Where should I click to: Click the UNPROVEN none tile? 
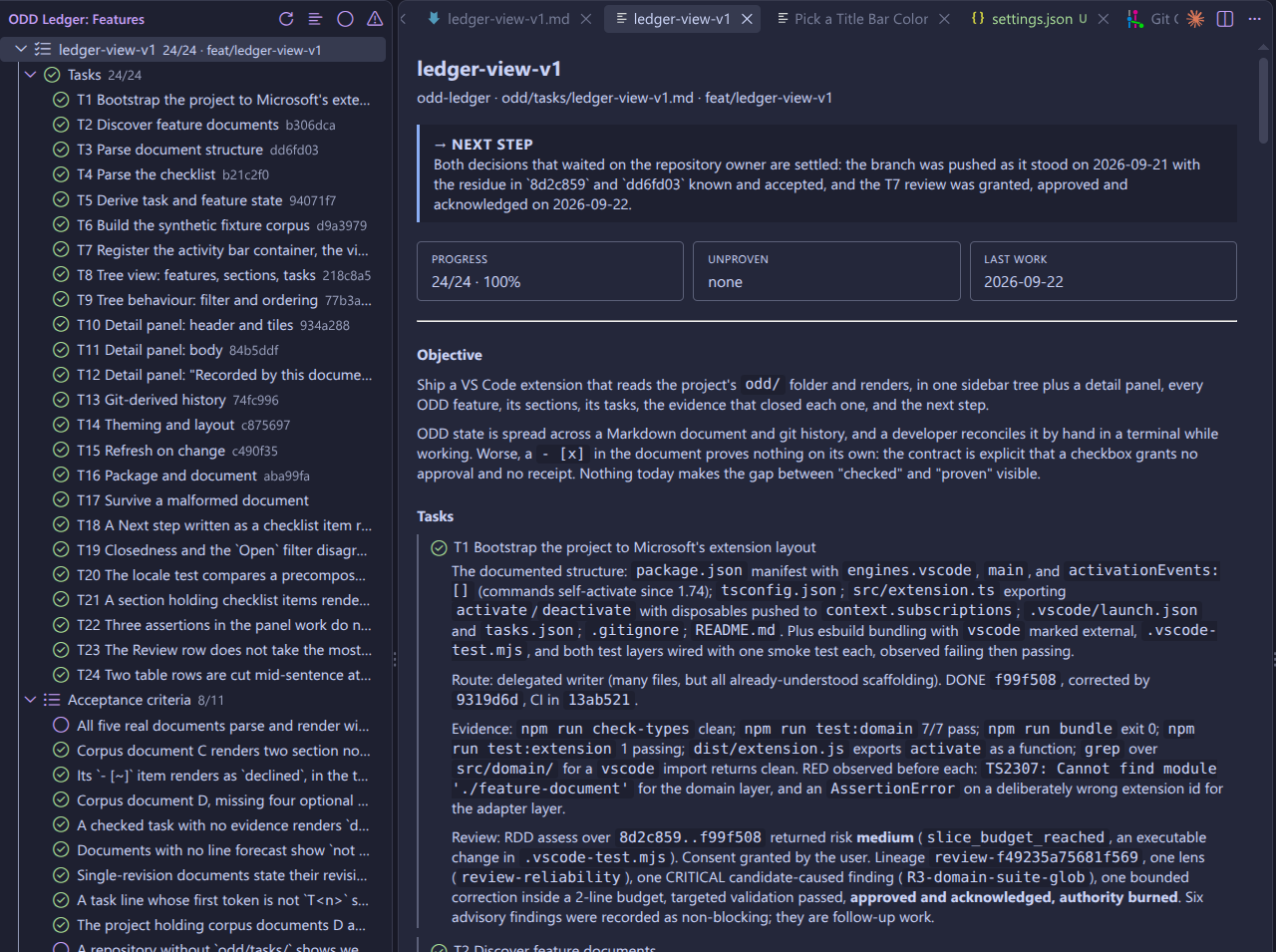(826, 271)
